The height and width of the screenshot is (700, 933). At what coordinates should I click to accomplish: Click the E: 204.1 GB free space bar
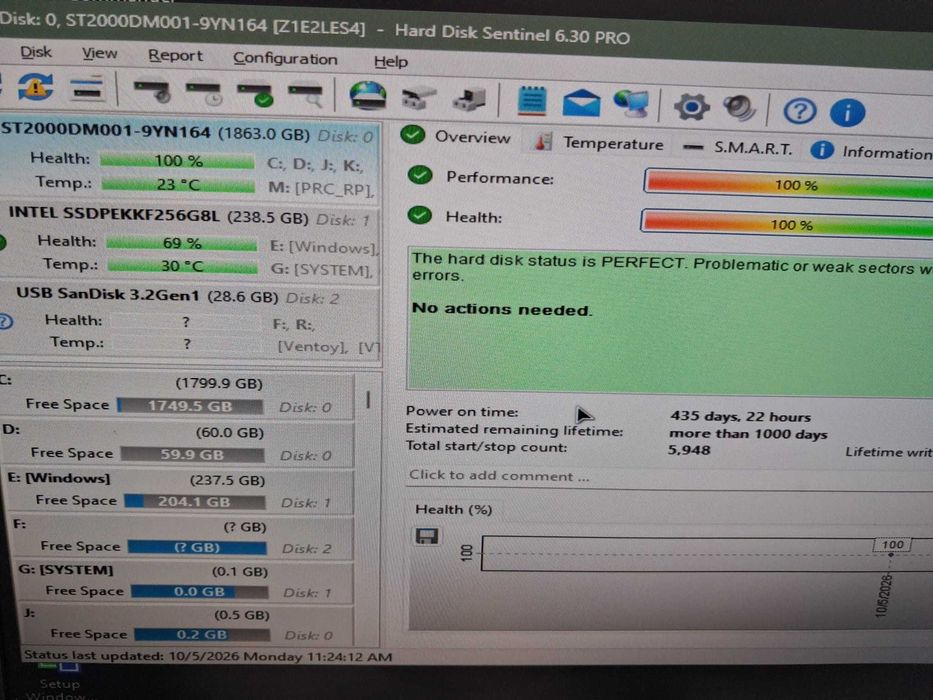(195, 502)
